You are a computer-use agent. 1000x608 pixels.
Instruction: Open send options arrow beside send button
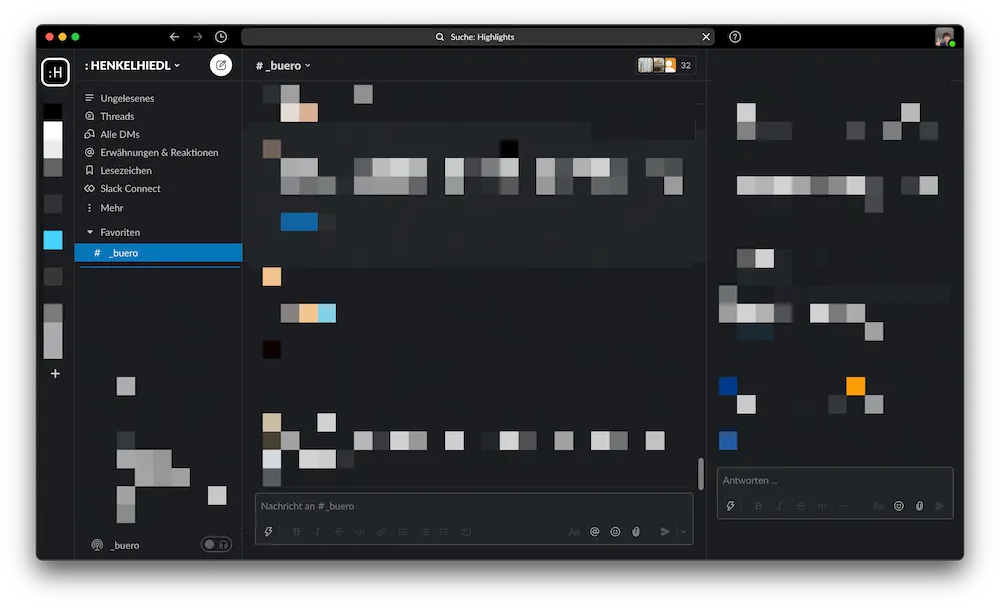[x=684, y=531]
